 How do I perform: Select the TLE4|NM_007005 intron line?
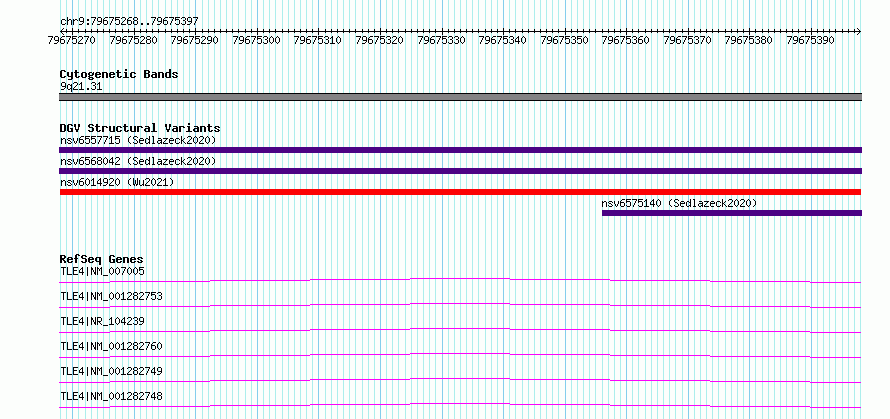pyautogui.click(x=460, y=280)
